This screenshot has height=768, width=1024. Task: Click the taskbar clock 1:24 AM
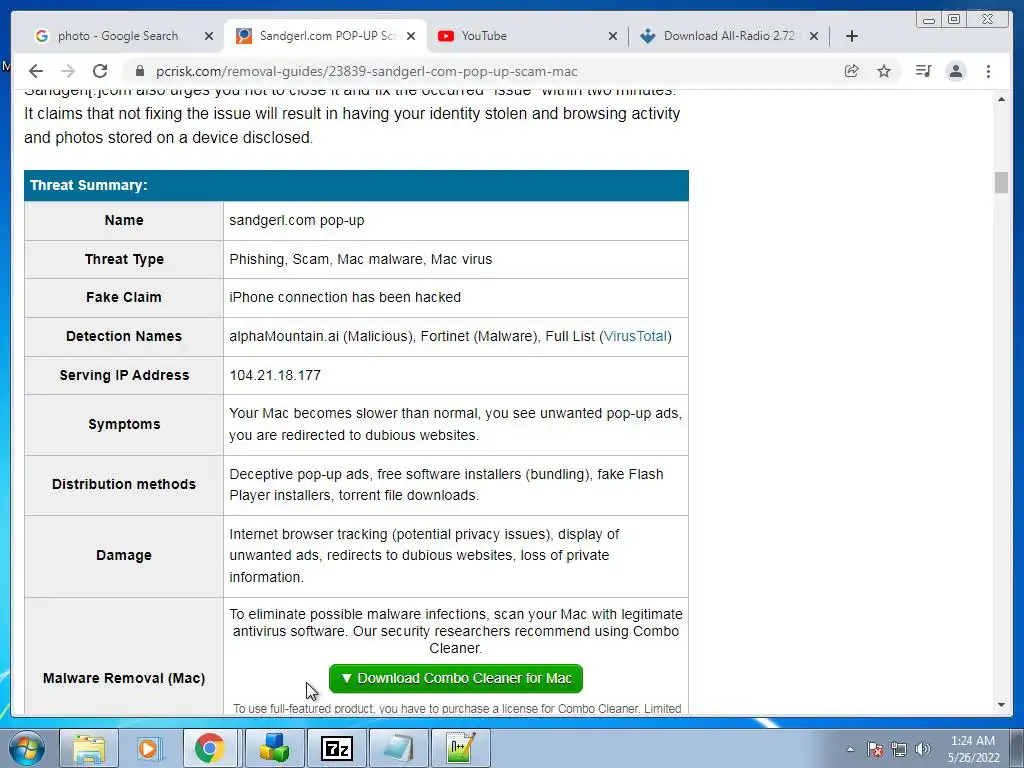click(973, 749)
